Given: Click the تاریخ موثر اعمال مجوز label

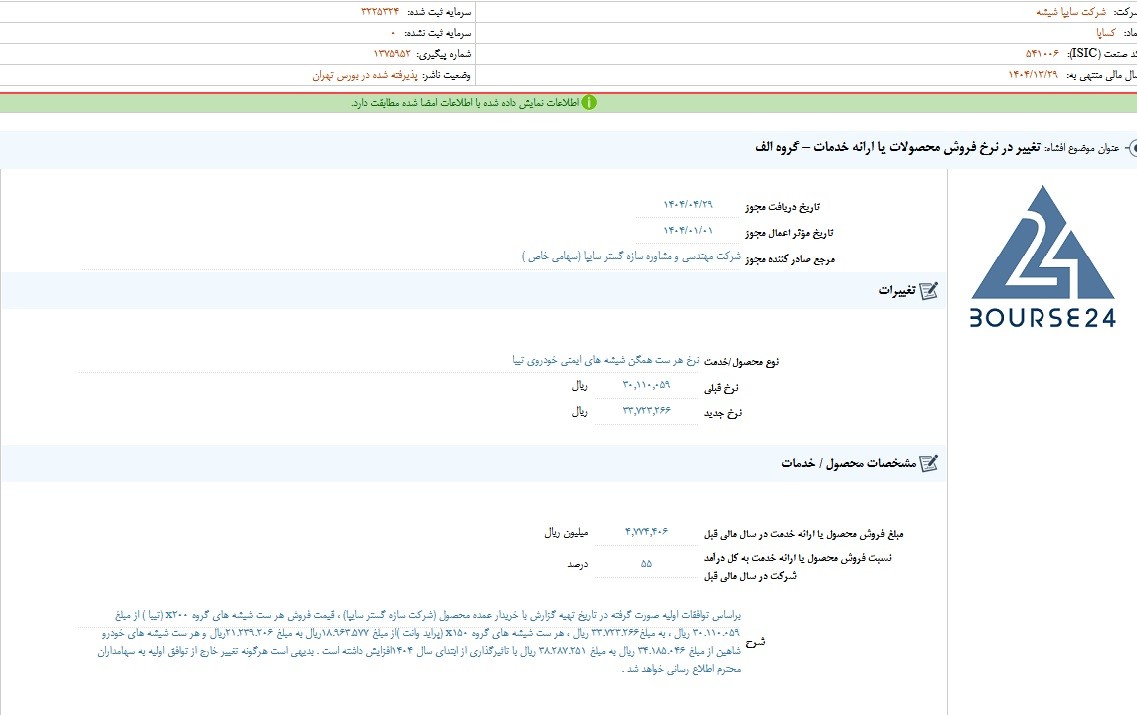Looking at the screenshot, I should (789, 233).
